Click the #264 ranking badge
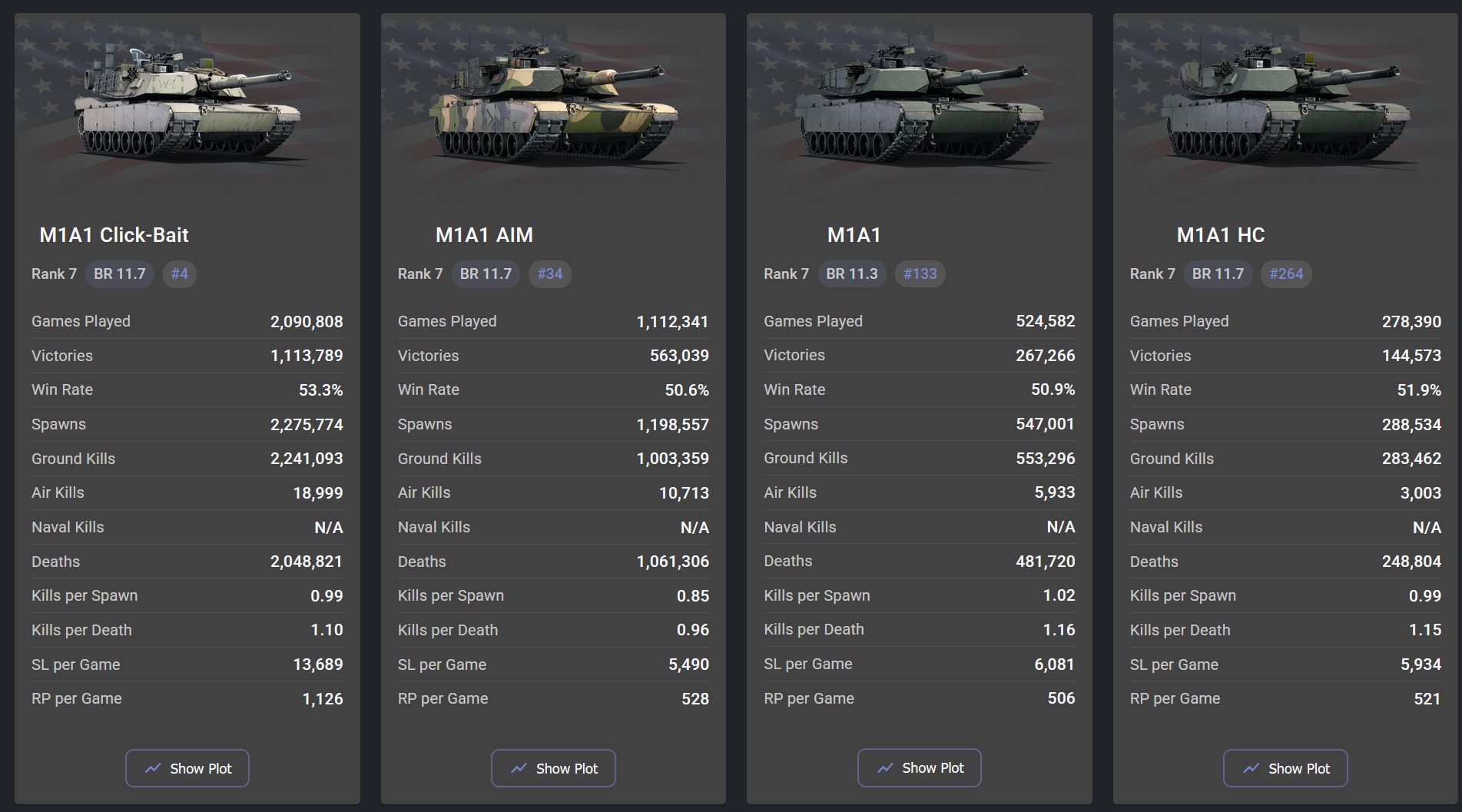1462x812 pixels. pyautogui.click(x=1287, y=274)
